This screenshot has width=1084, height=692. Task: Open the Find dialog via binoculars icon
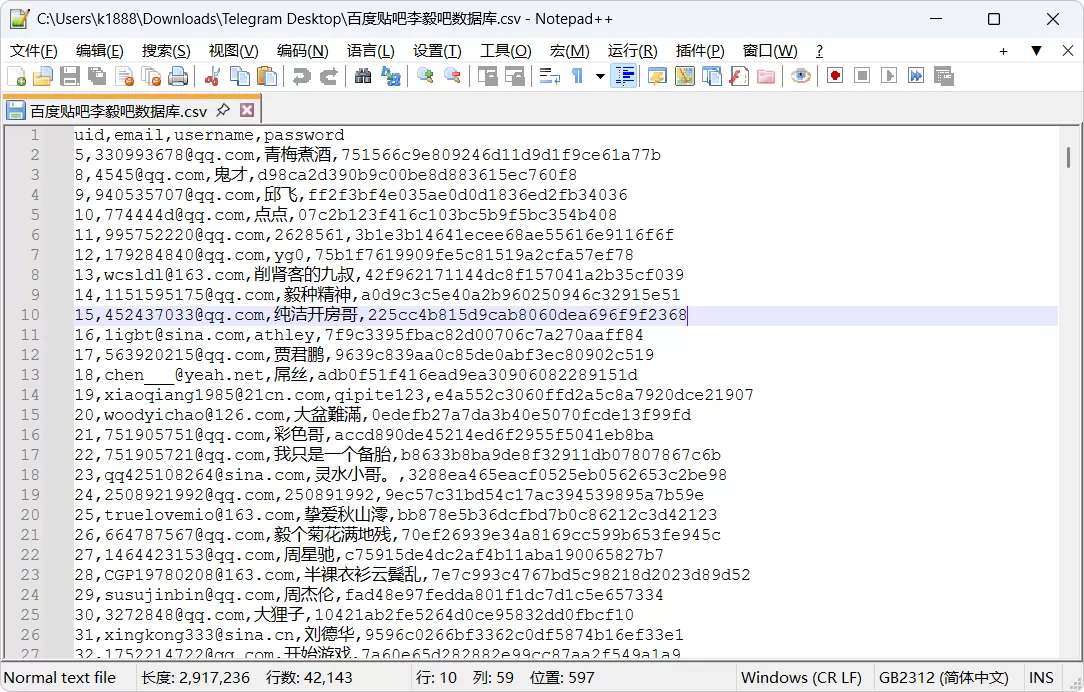coord(364,75)
